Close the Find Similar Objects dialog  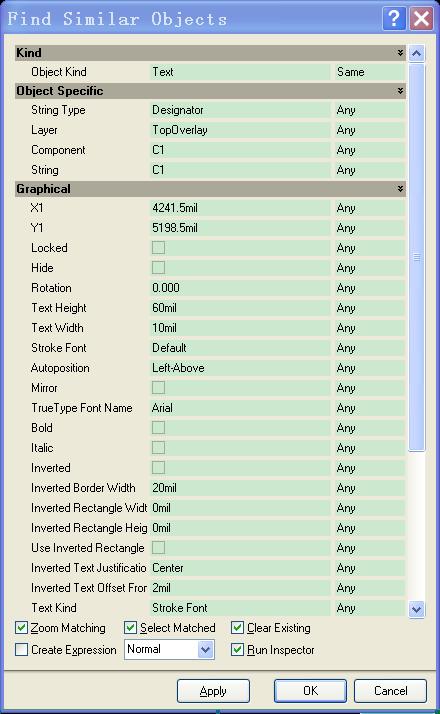click(x=421, y=19)
